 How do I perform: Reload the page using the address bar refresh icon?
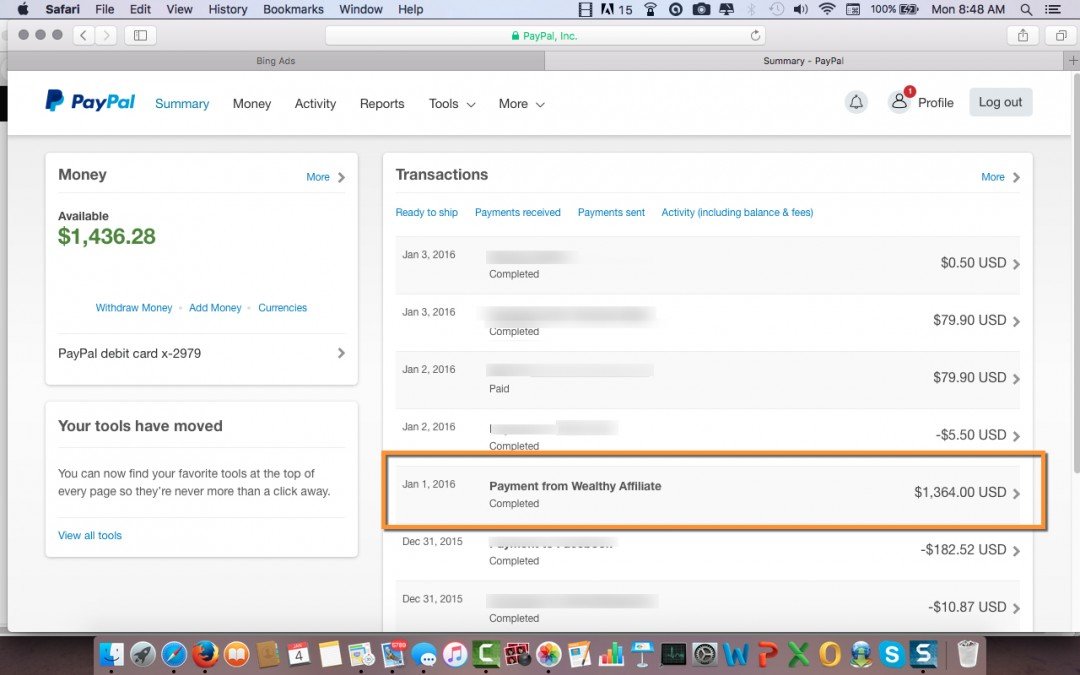pos(755,36)
